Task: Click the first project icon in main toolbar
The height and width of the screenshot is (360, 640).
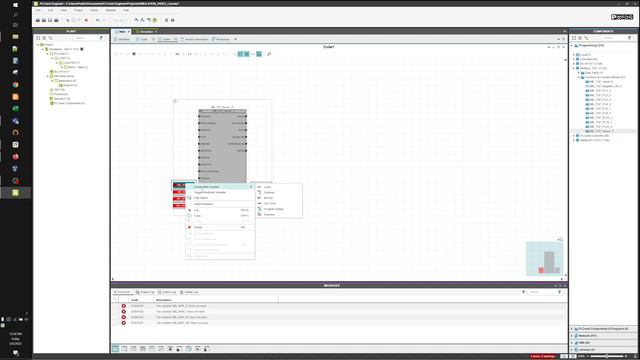Action: [38, 20]
